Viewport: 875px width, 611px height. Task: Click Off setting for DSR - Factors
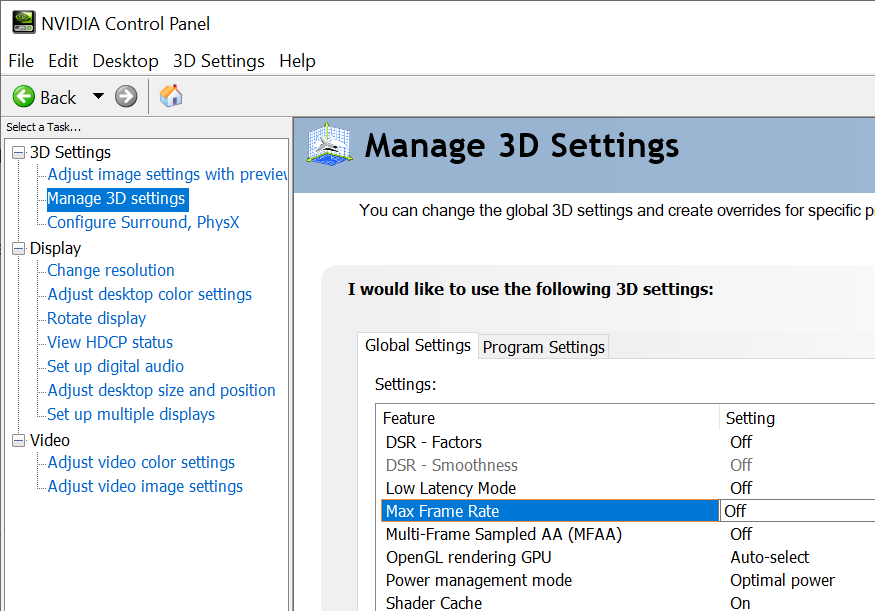click(x=741, y=442)
